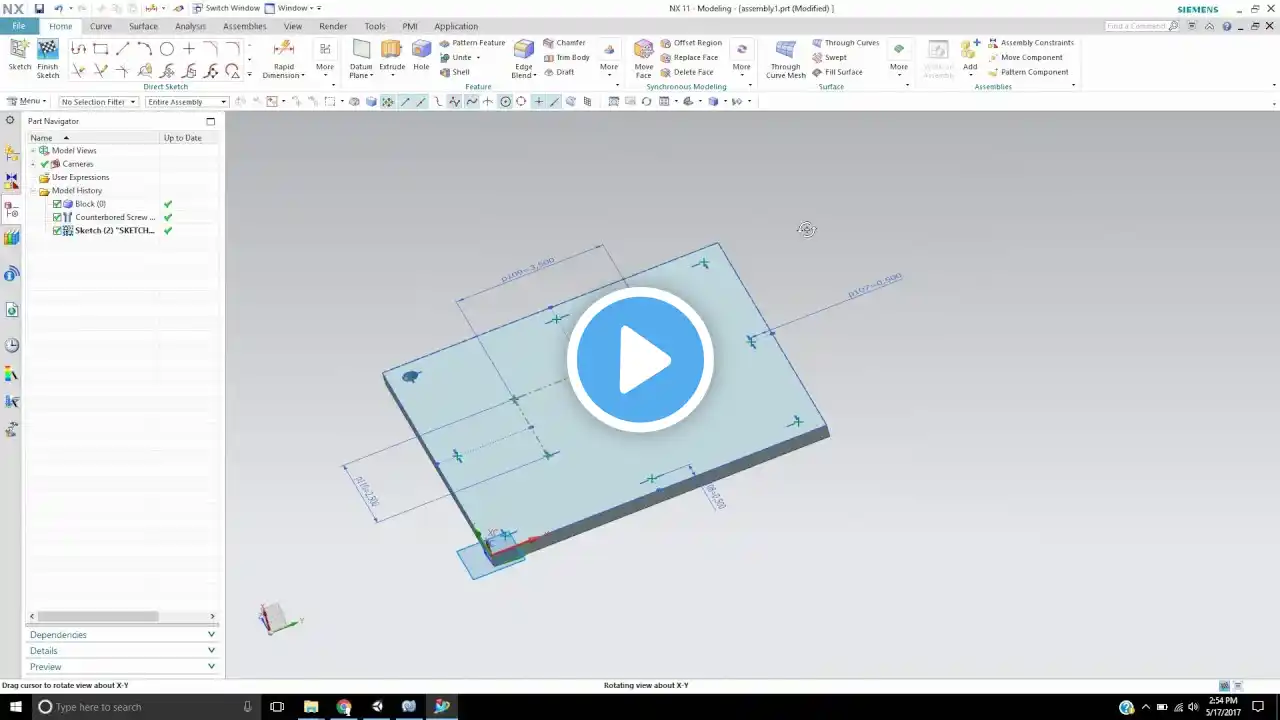Viewport: 1280px width, 720px height.
Task: Open the History clock sidebar tab
Action: 11,345
